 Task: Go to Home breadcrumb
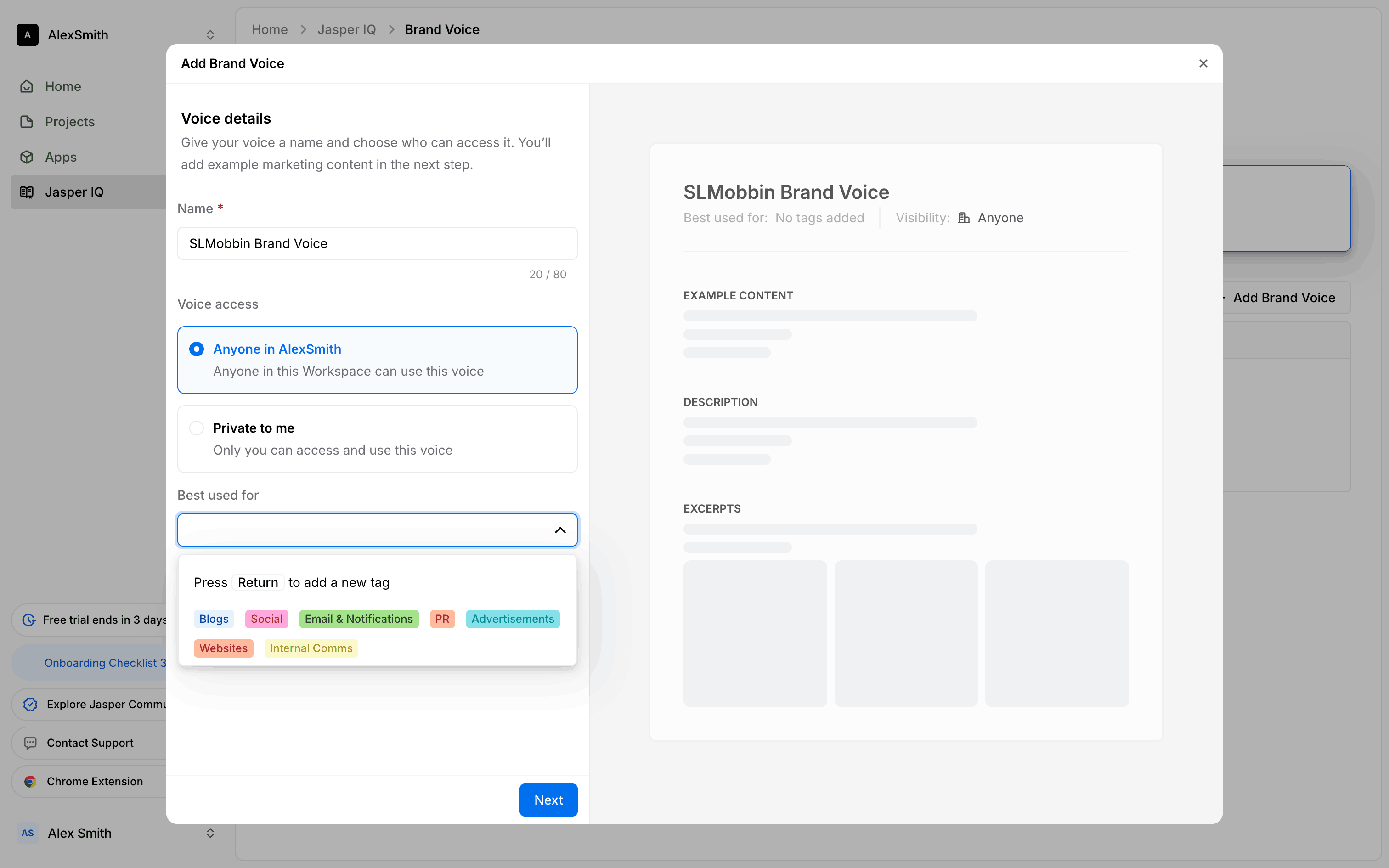269,29
